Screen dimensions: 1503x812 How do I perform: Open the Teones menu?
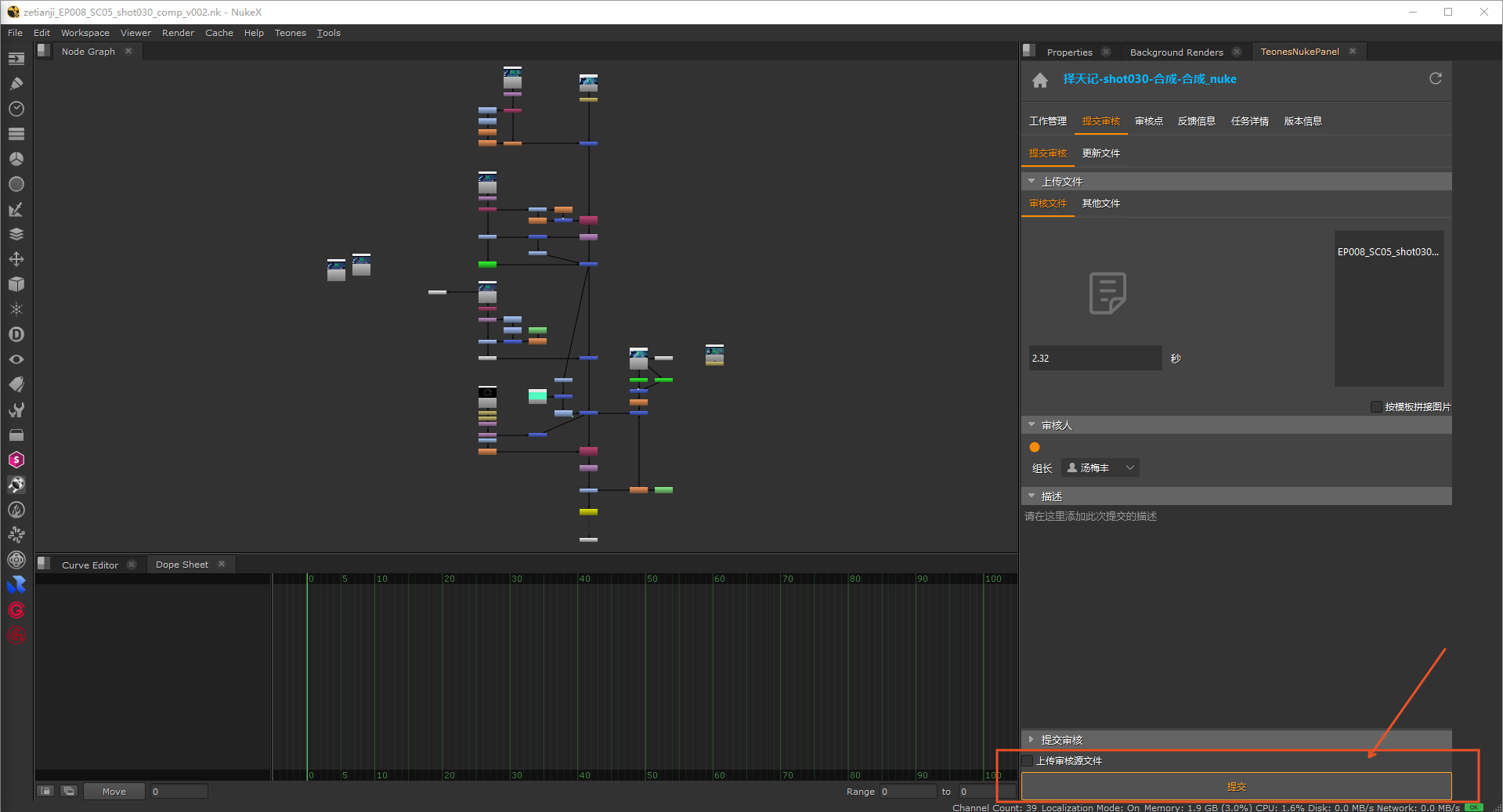pyautogui.click(x=290, y=33)
